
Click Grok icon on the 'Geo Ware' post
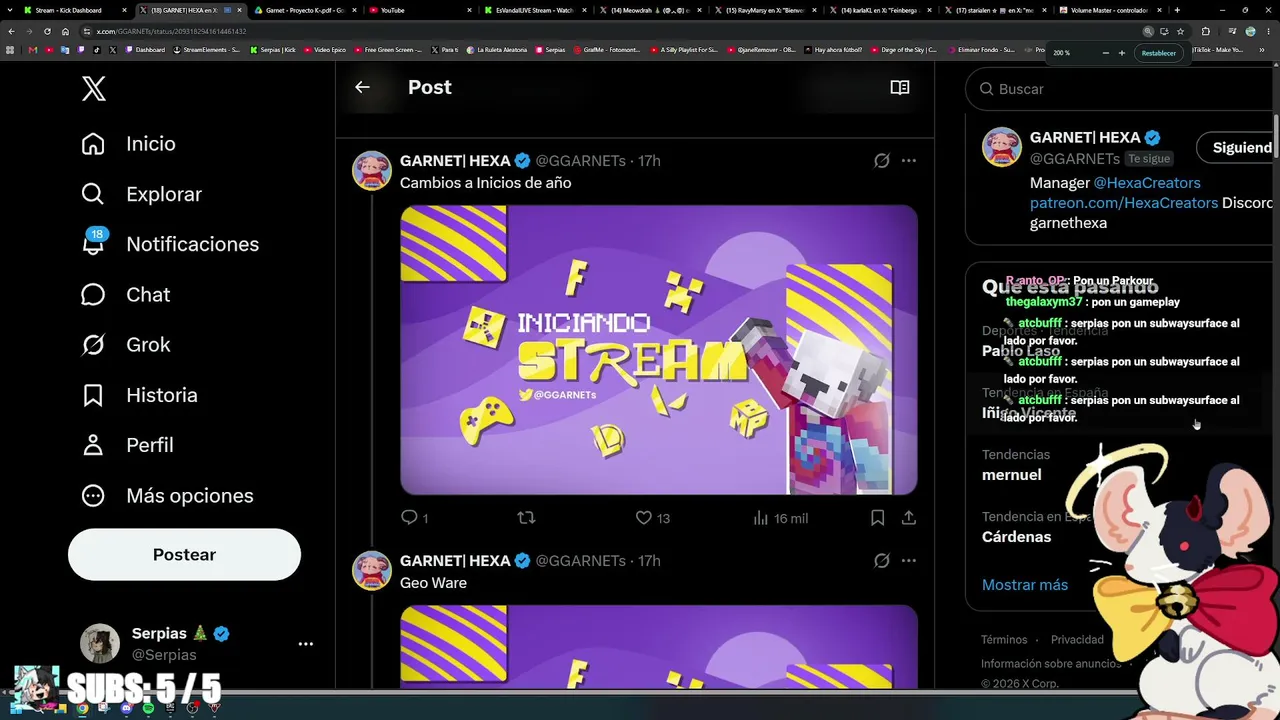[881, 560]
